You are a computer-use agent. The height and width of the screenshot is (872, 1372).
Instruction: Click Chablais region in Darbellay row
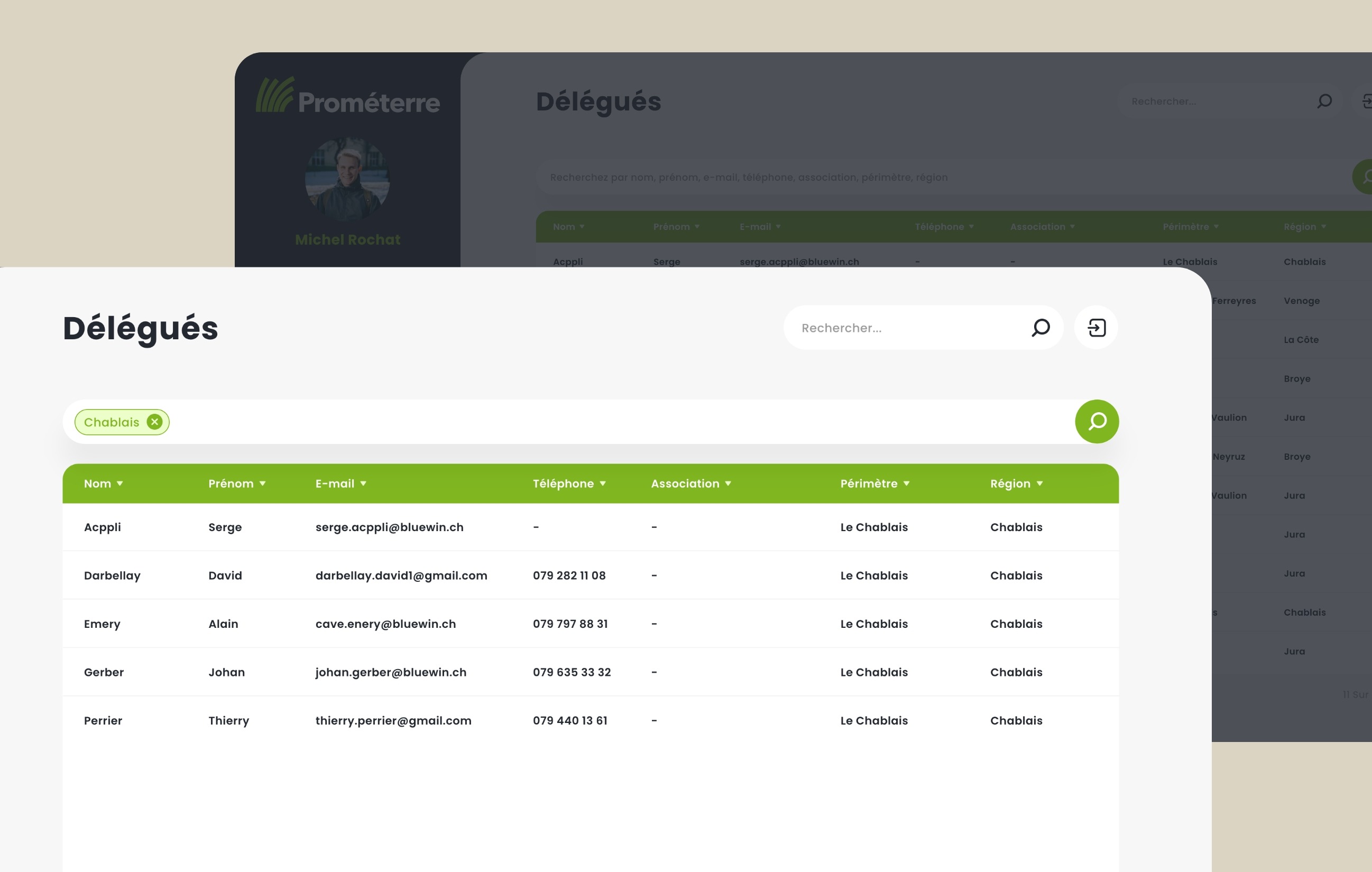pyautogui.click(x=1017, y=576)
